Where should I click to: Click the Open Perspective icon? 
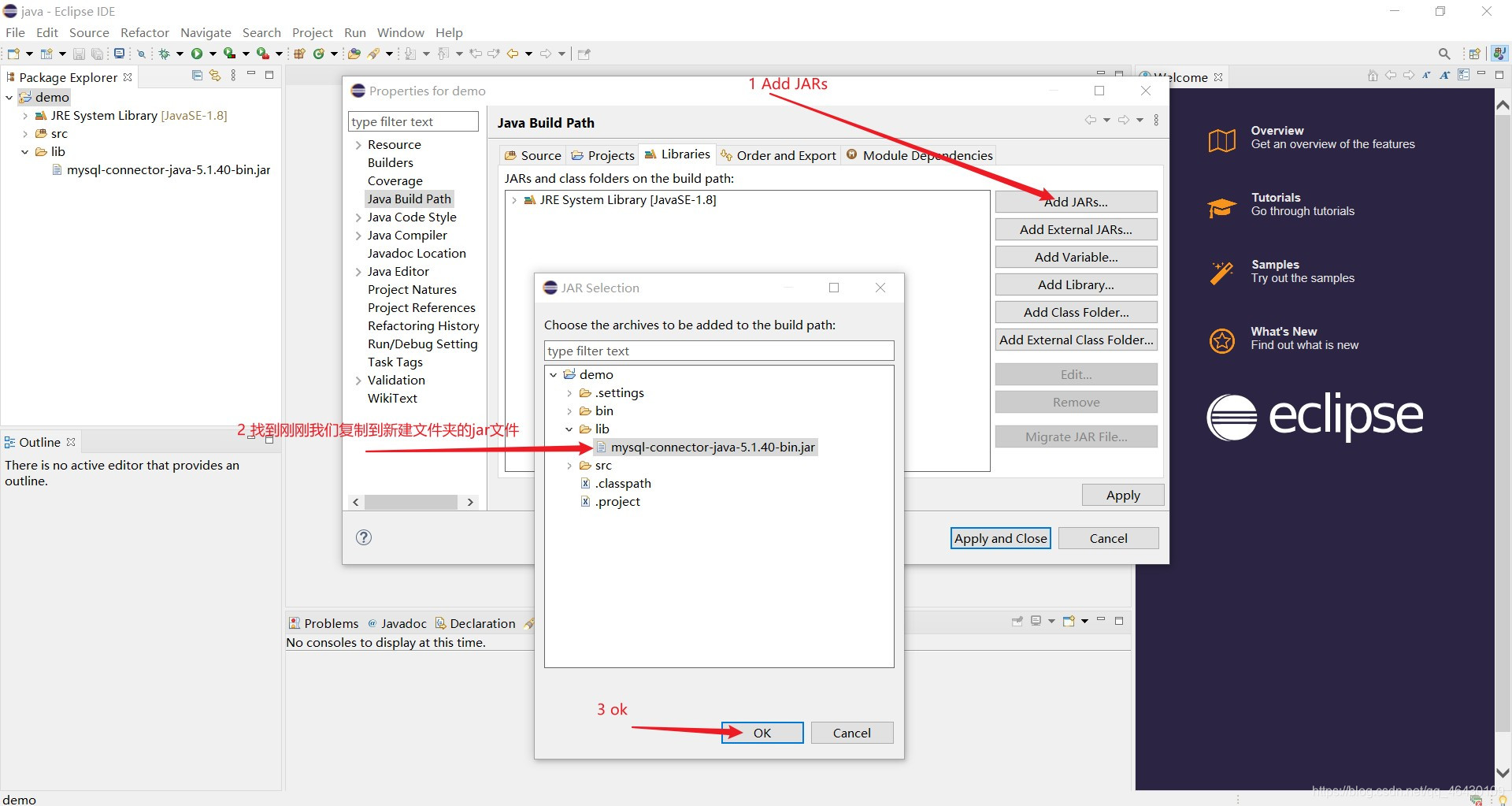pos(1475,54)
